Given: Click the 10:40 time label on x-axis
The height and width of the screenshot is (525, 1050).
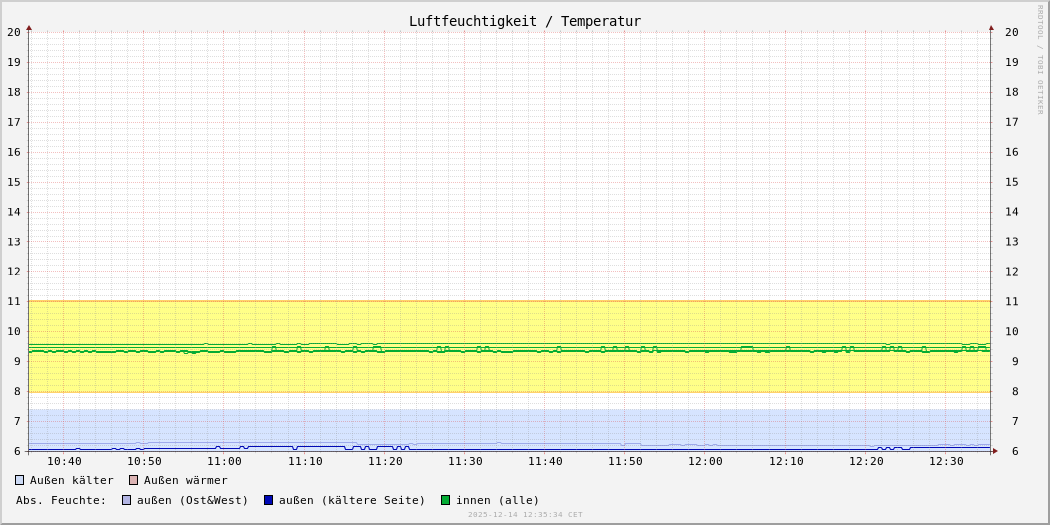Looking at the screenshot, I should coord(64,461).
